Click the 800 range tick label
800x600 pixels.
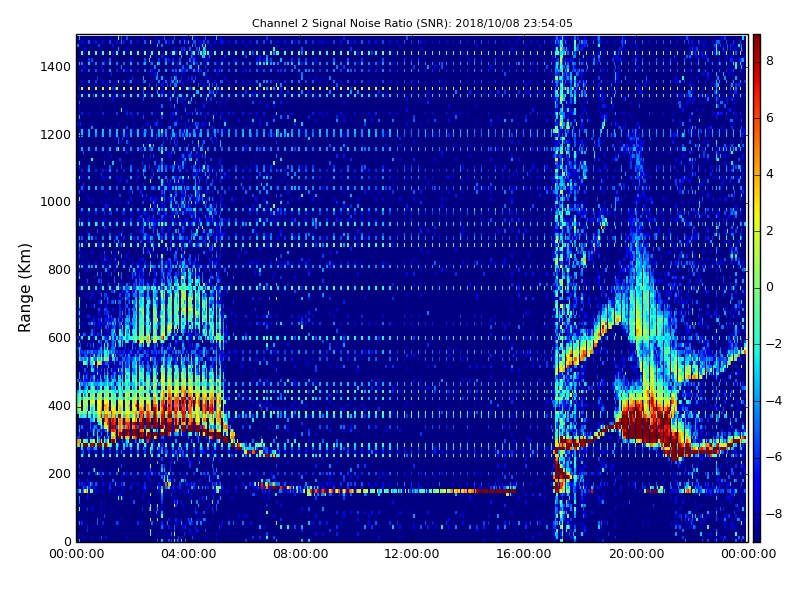click(x=59, y=270)
